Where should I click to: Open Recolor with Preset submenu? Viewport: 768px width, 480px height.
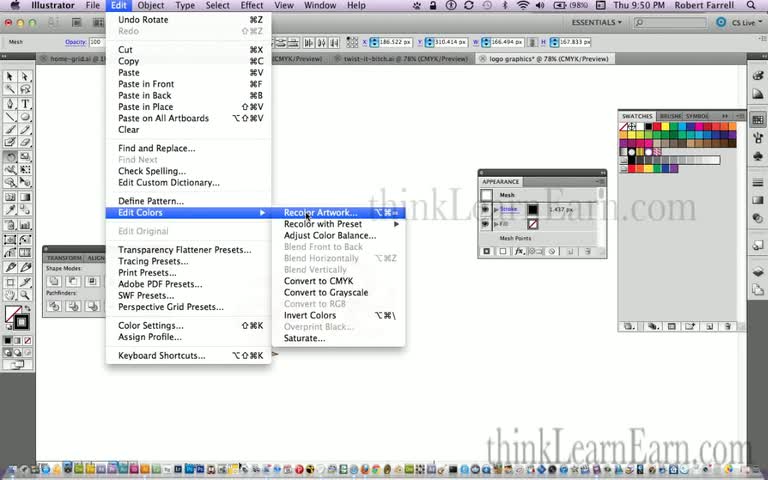(338, 224)
